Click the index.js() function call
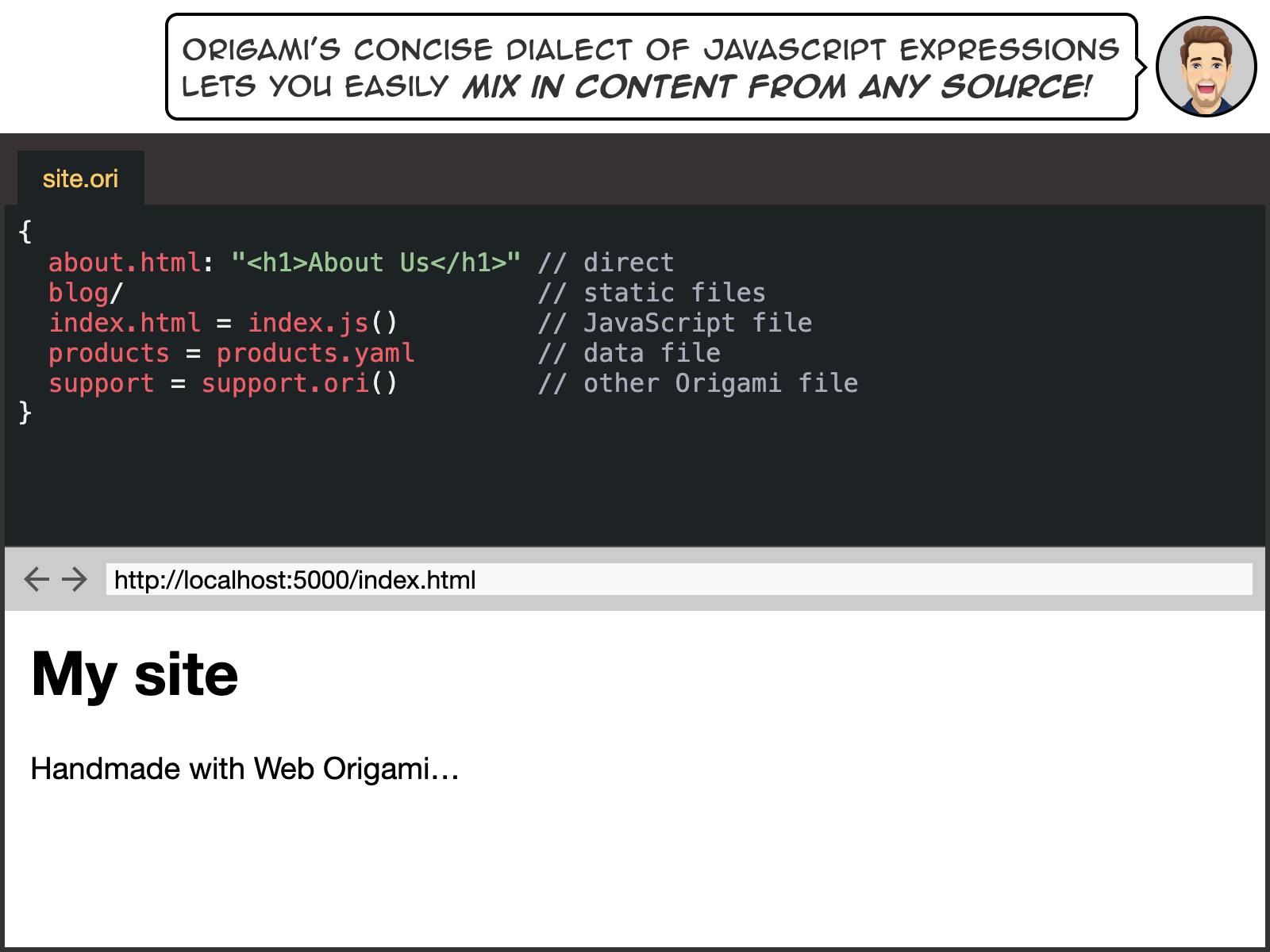Screen dimensions: 1270x952 pyautogui.click(x=322, y=323)
